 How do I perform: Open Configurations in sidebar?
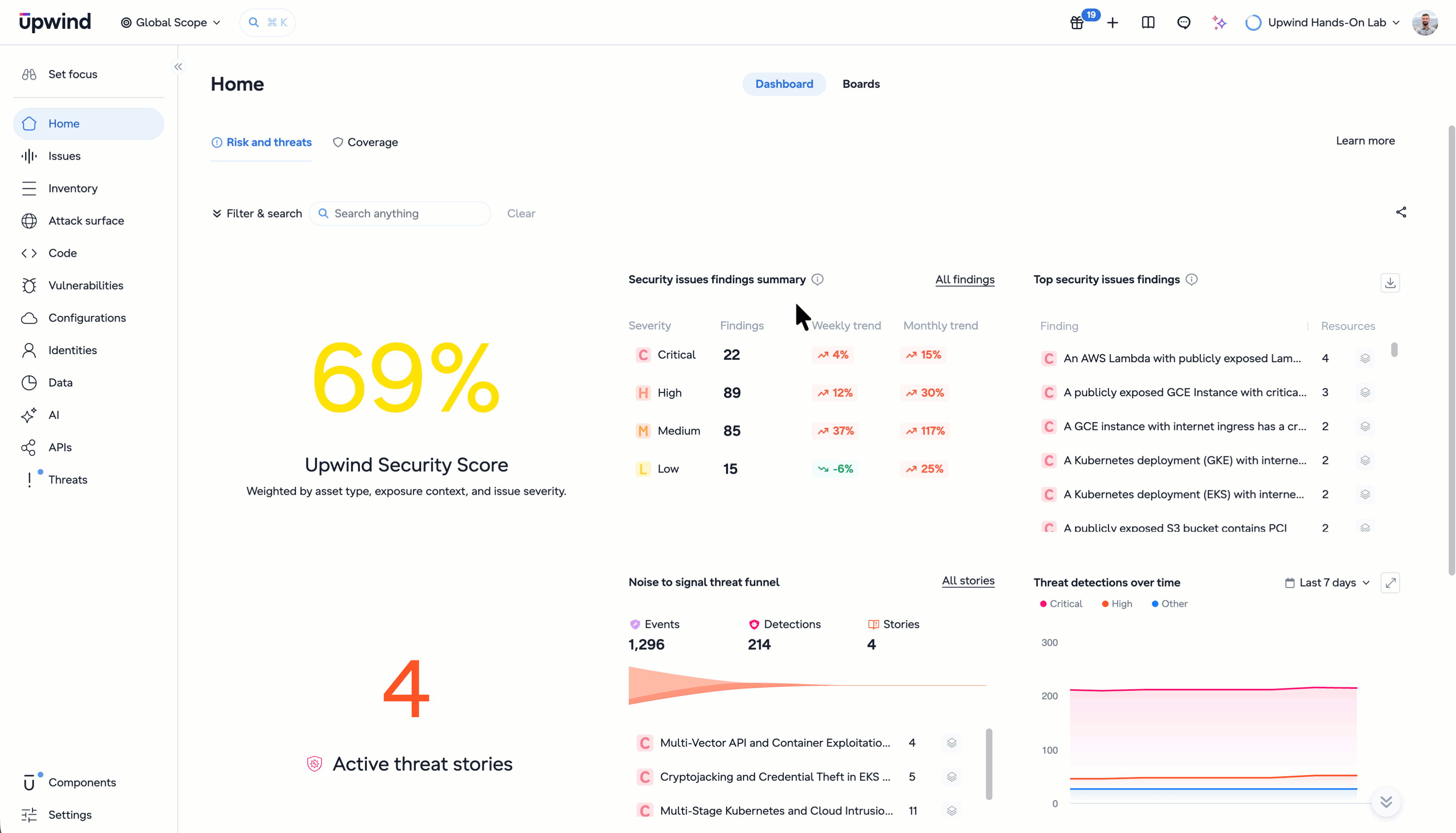(x=89, y=318)
